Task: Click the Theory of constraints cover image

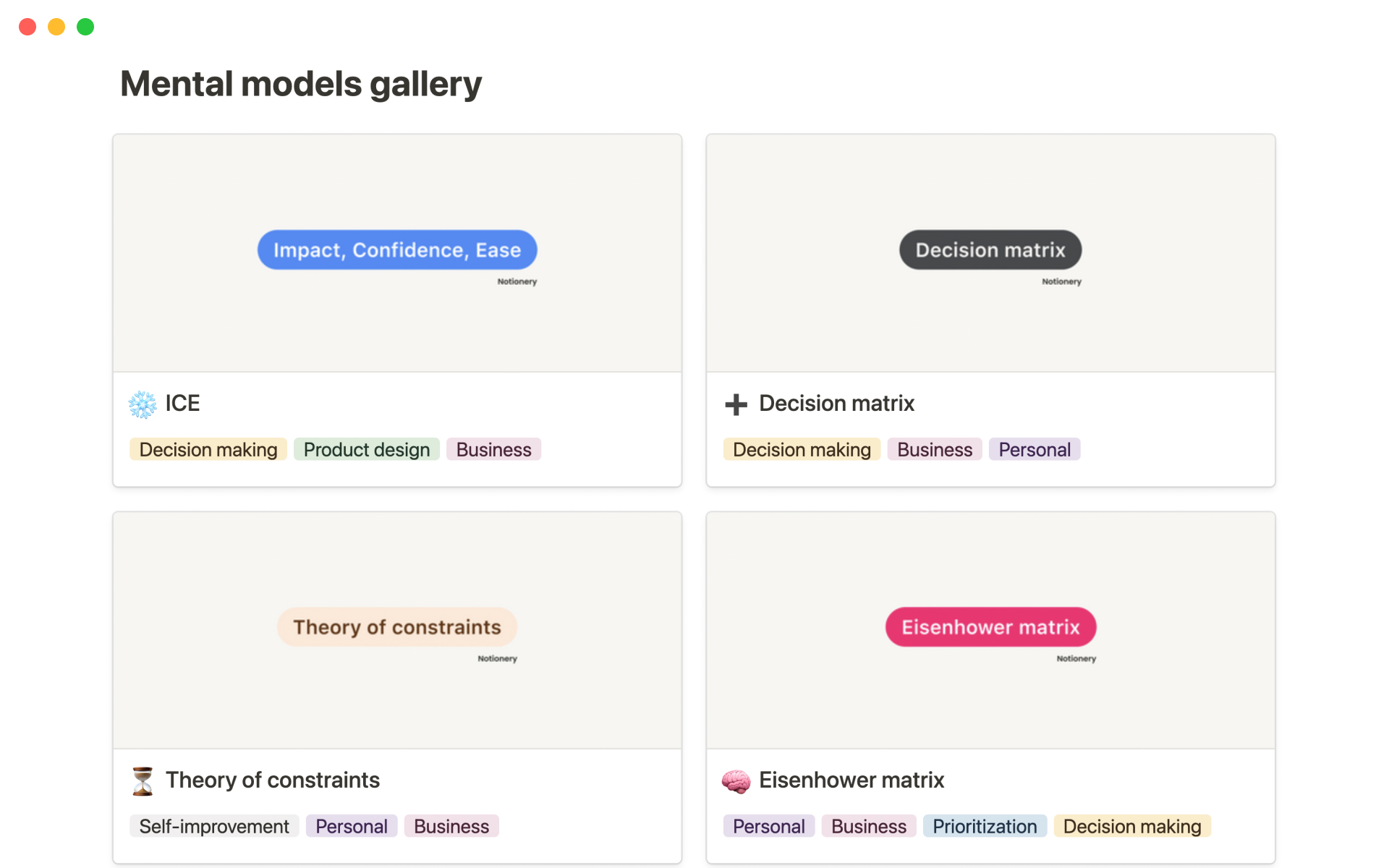Action: (397, 627)
